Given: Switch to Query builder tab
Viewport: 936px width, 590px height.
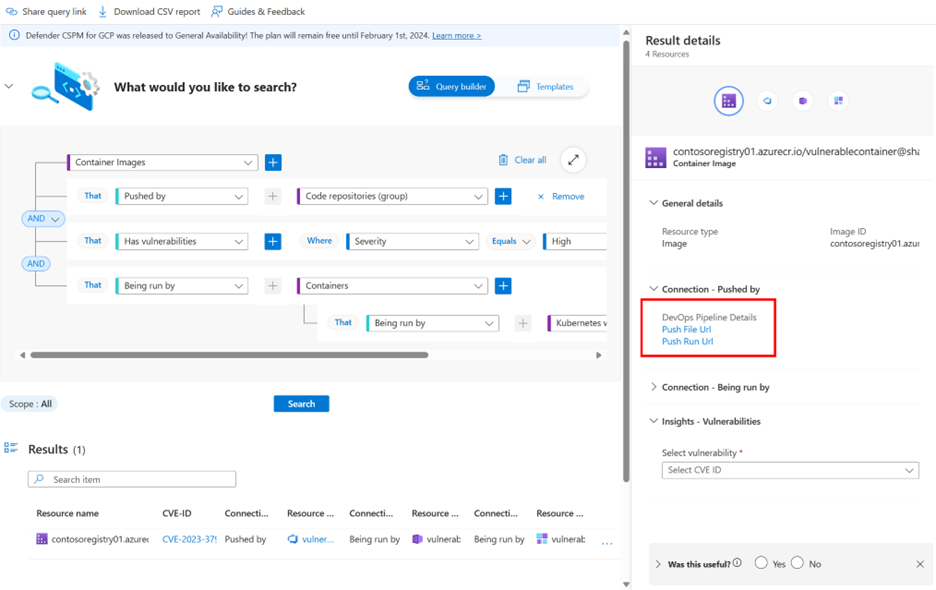Looking at the screenshot, I should (x=452, y=86).
